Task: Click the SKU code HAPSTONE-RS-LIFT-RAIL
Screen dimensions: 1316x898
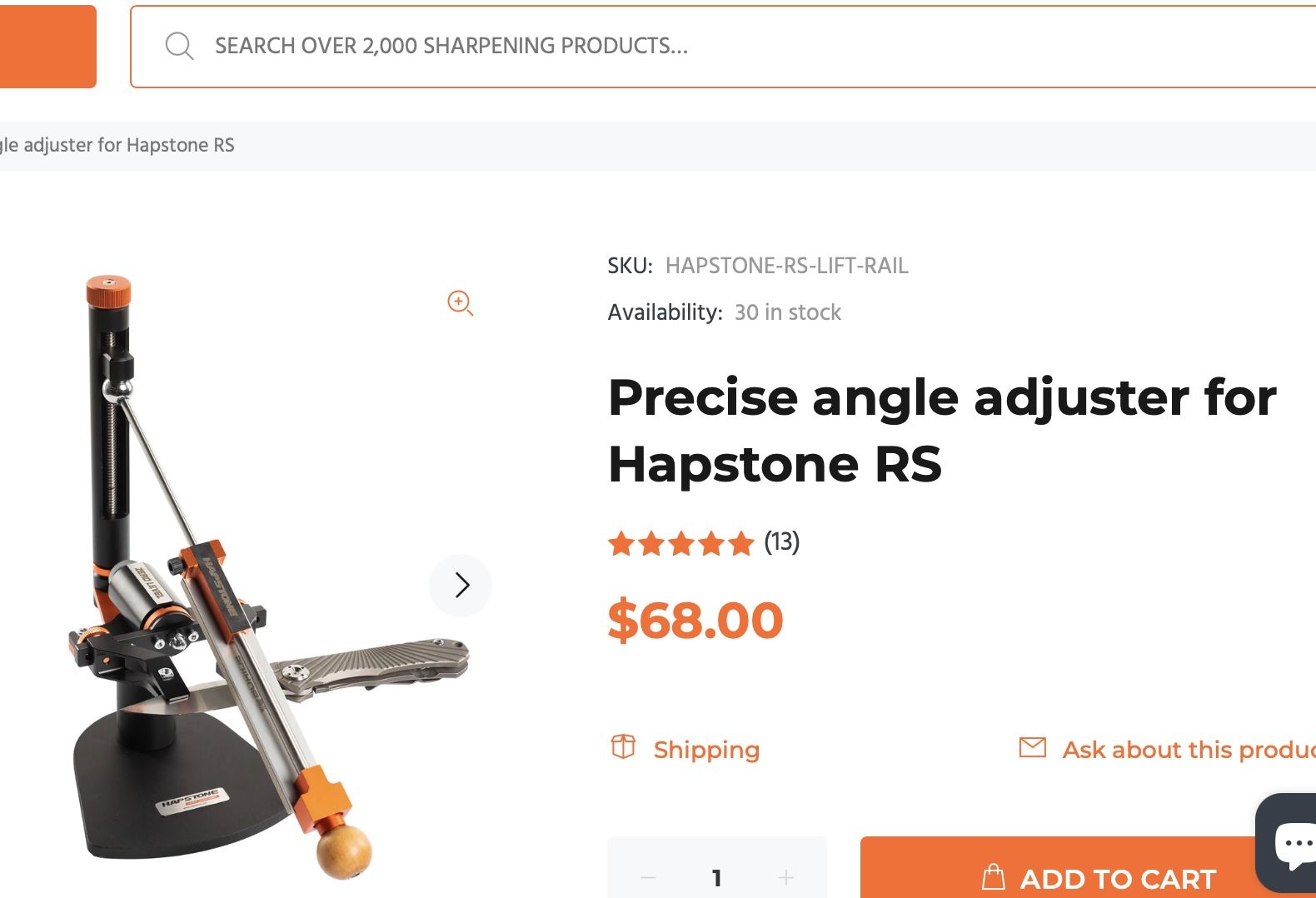Action: click(x=786, y=266)
